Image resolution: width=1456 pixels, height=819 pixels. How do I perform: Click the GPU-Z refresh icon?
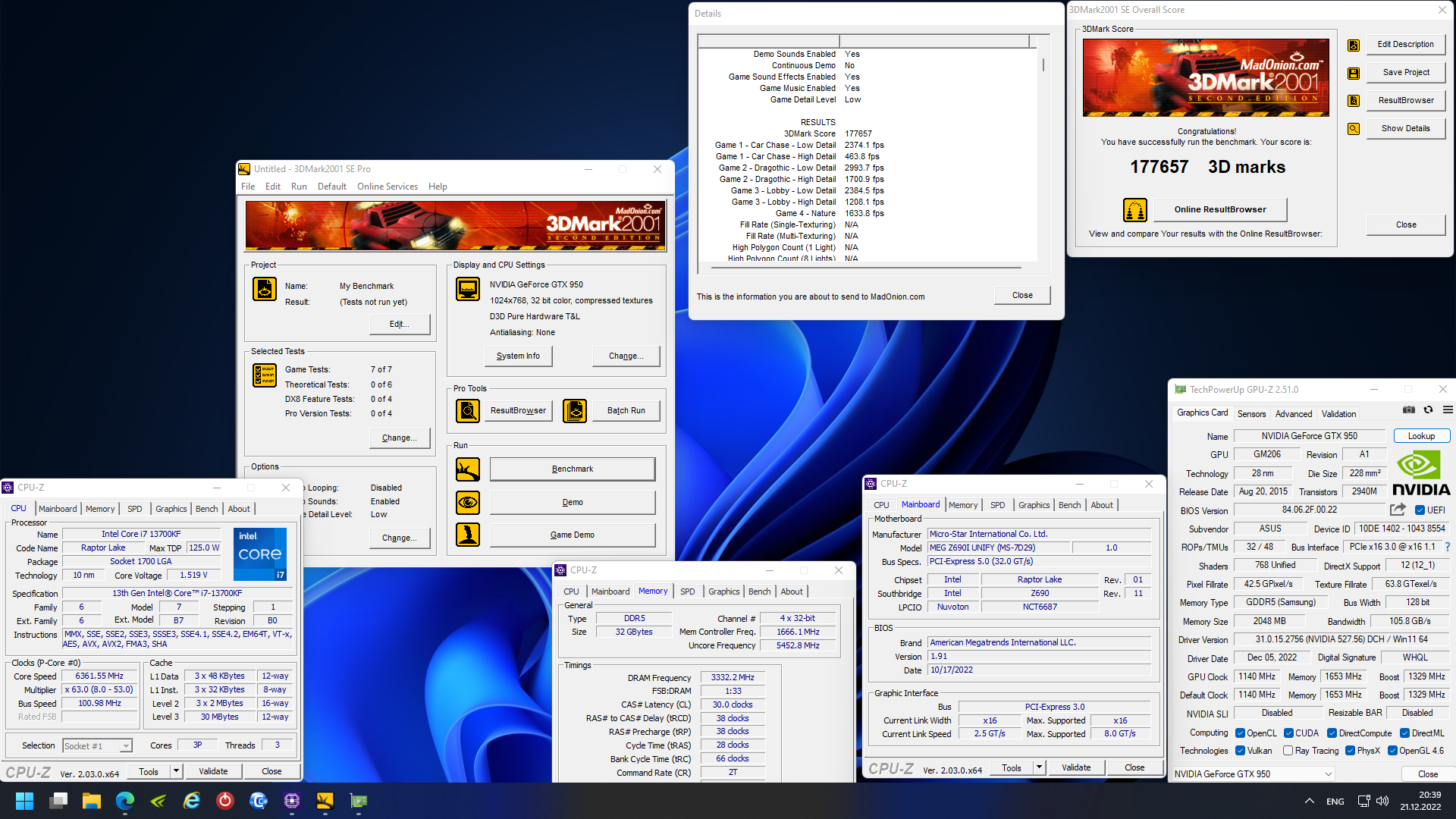coord(1429,409)
